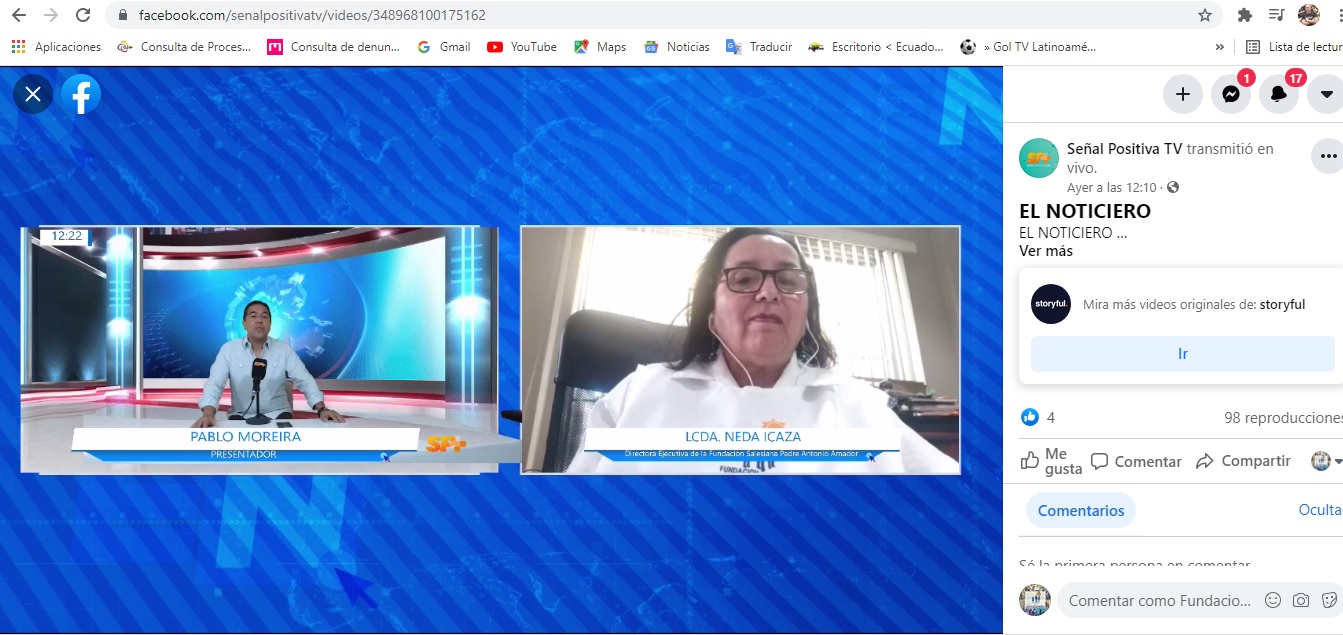Click the Compartir share button

click(x=1244, y=461)
